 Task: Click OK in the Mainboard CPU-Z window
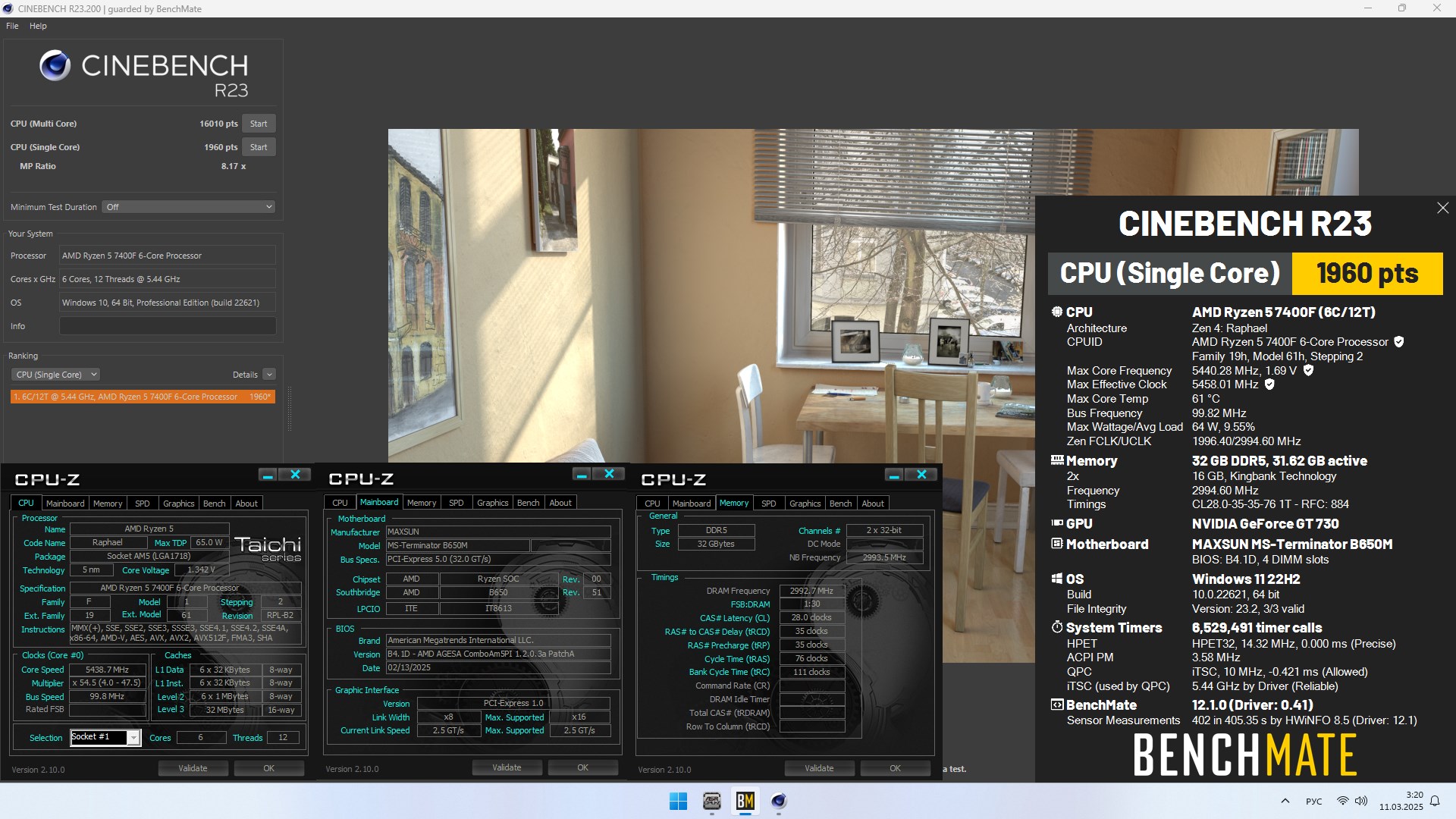coord(582,767)
